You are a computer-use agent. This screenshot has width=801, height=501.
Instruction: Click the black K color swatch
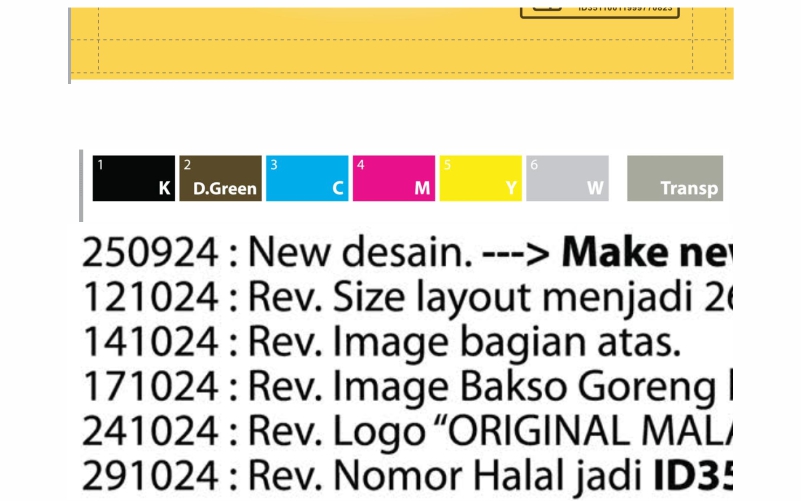[133, 178]
